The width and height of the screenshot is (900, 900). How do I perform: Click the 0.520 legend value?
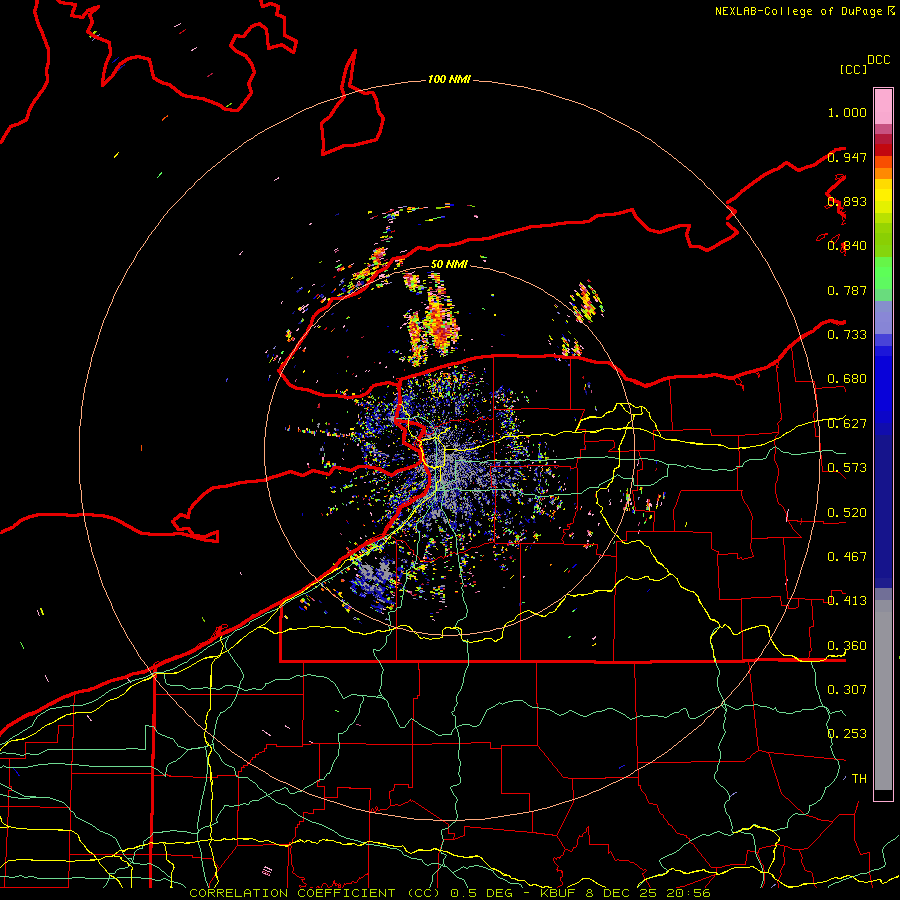pyautogui.click(x=847, y=512)
